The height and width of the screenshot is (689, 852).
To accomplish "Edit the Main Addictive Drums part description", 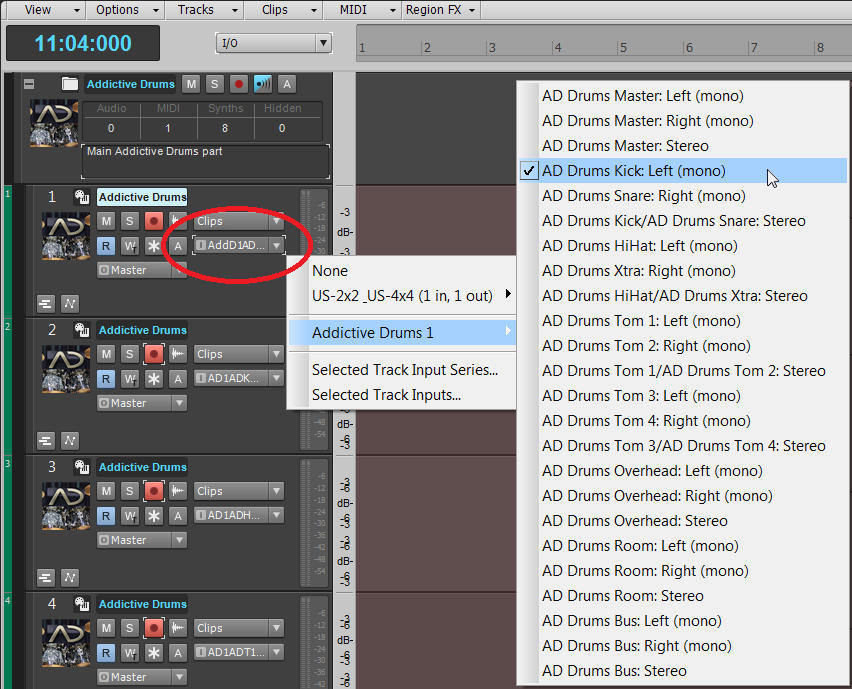I will click(205, 161).
